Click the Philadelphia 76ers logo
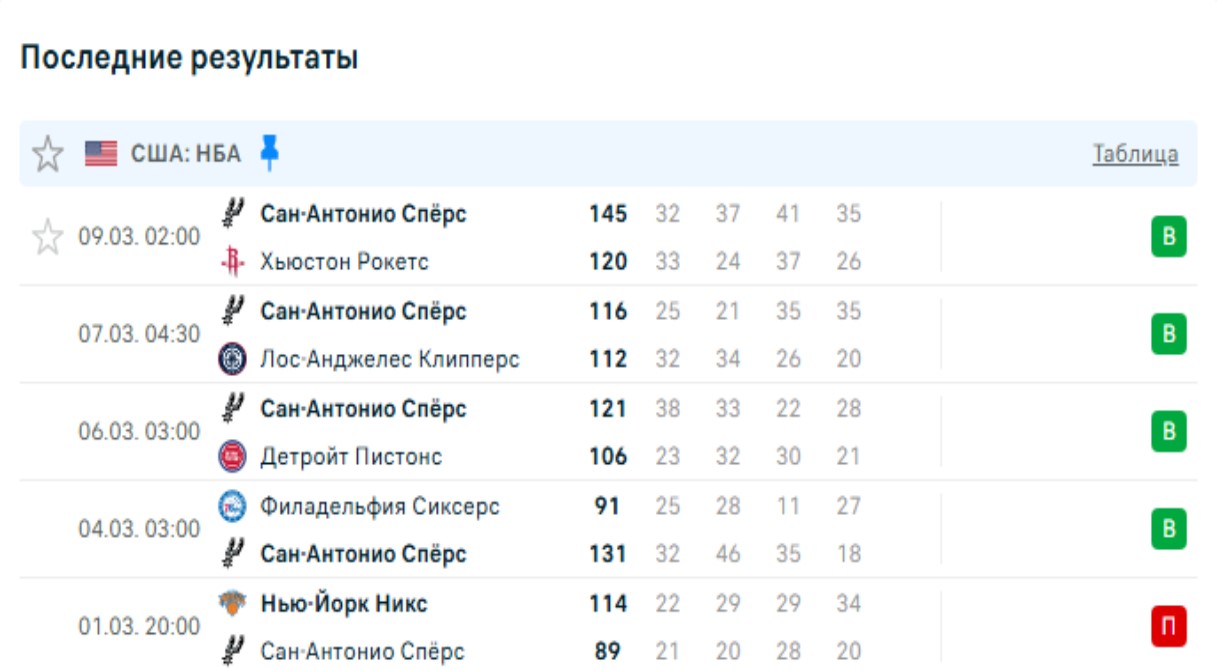 pos(232,506)
